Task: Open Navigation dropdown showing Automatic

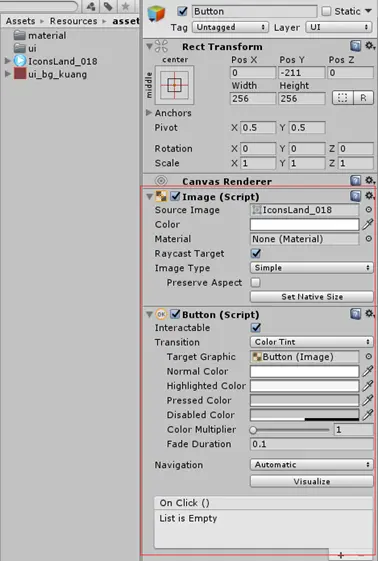Action: coord(311,464)
